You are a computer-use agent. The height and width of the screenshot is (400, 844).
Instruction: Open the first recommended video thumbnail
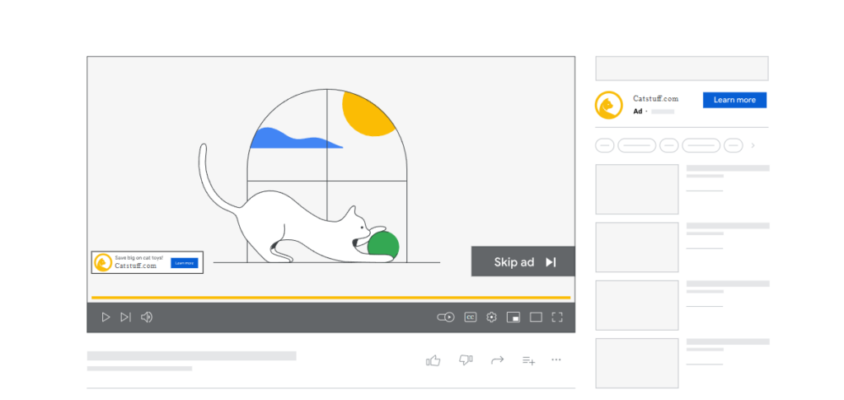coord(637,189)
